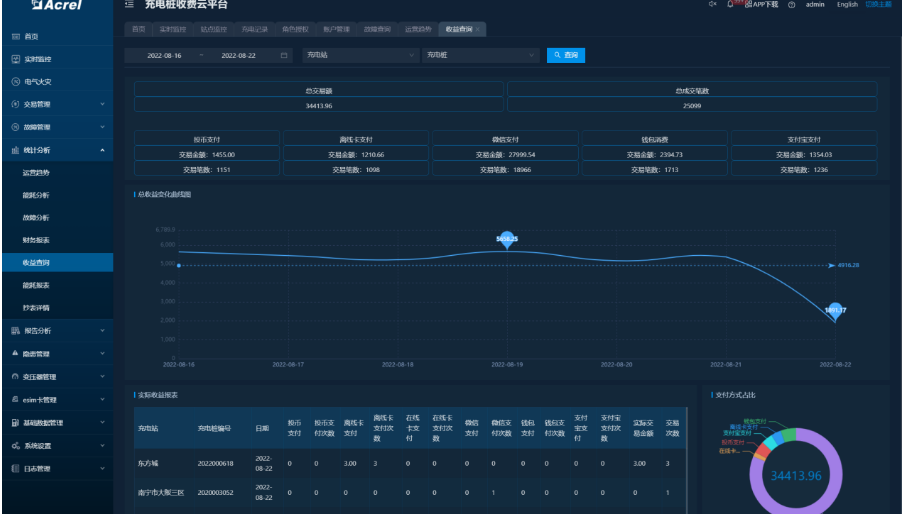Select 财务报表 in the sidebar submenu

click(37, 240)
